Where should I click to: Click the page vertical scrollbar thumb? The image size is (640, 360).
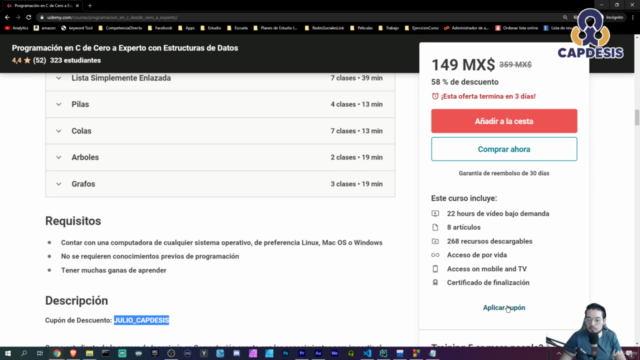pyautogui.click(x=637, y=118)
